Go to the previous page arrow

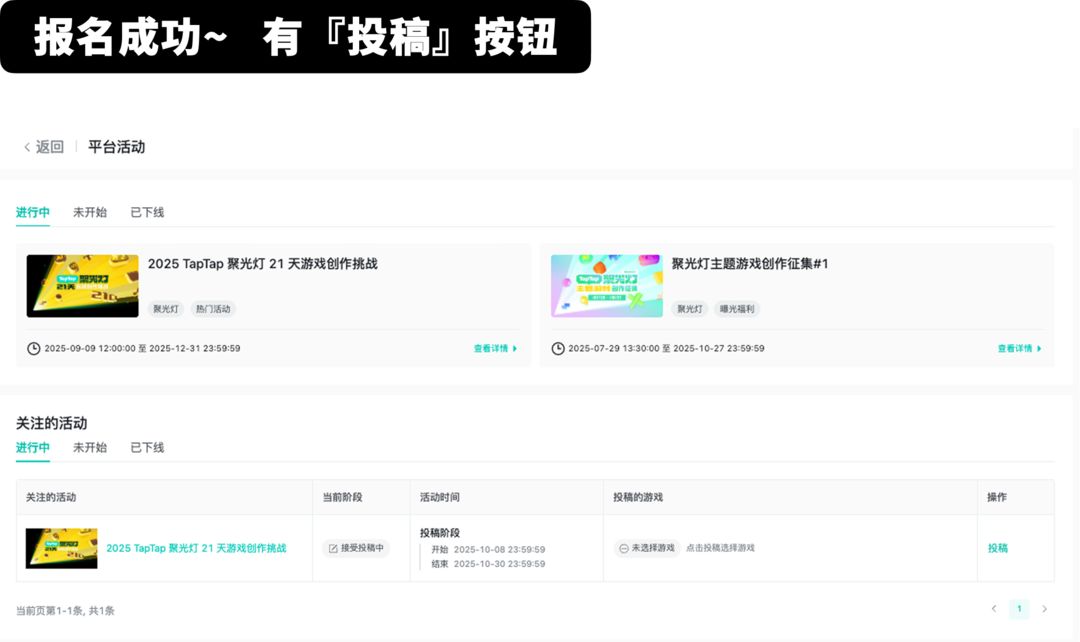(993, 609)
